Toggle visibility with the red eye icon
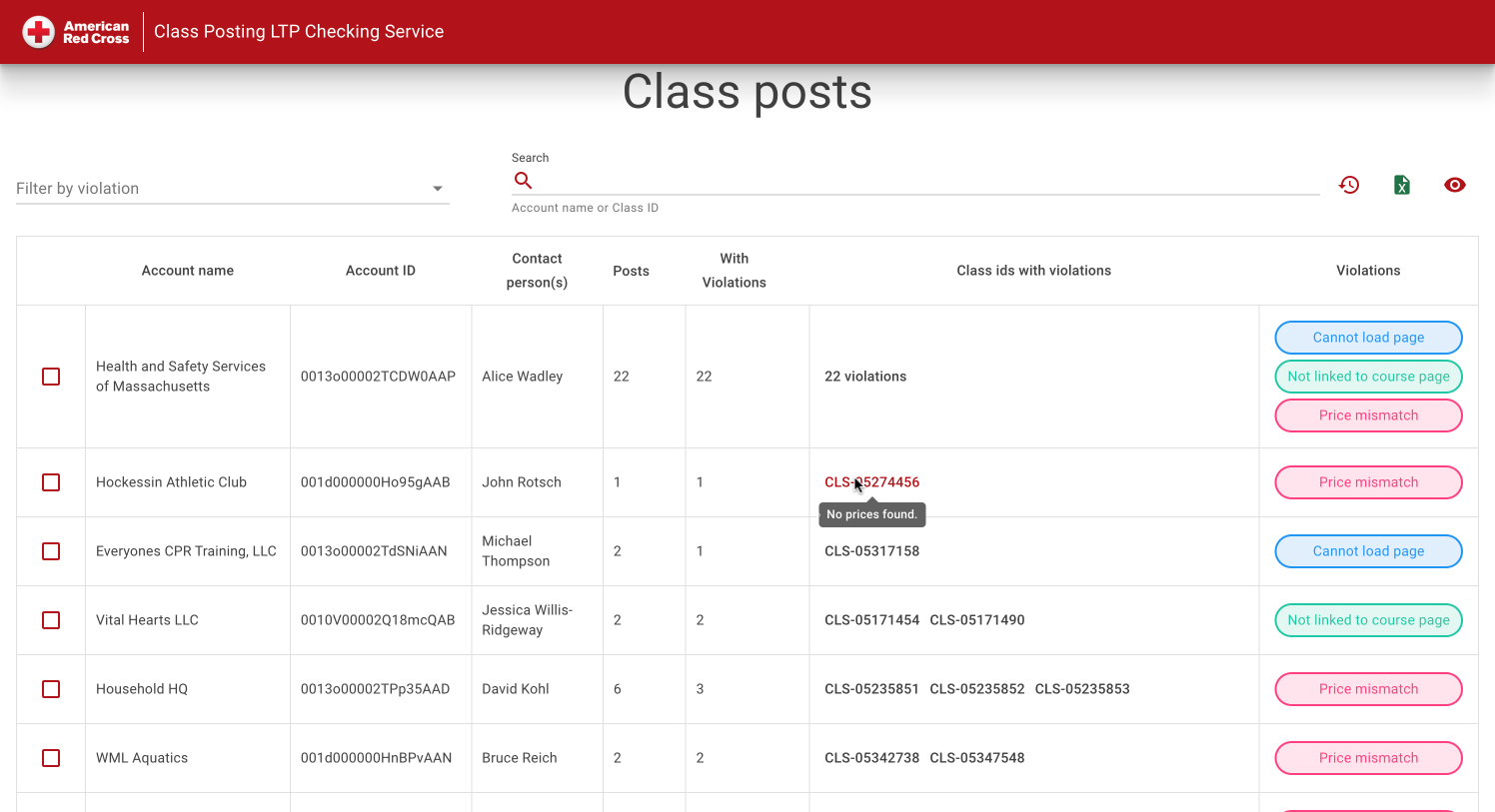The image size is (1495, 812). pyautogui.click(x=1455, y=185)
